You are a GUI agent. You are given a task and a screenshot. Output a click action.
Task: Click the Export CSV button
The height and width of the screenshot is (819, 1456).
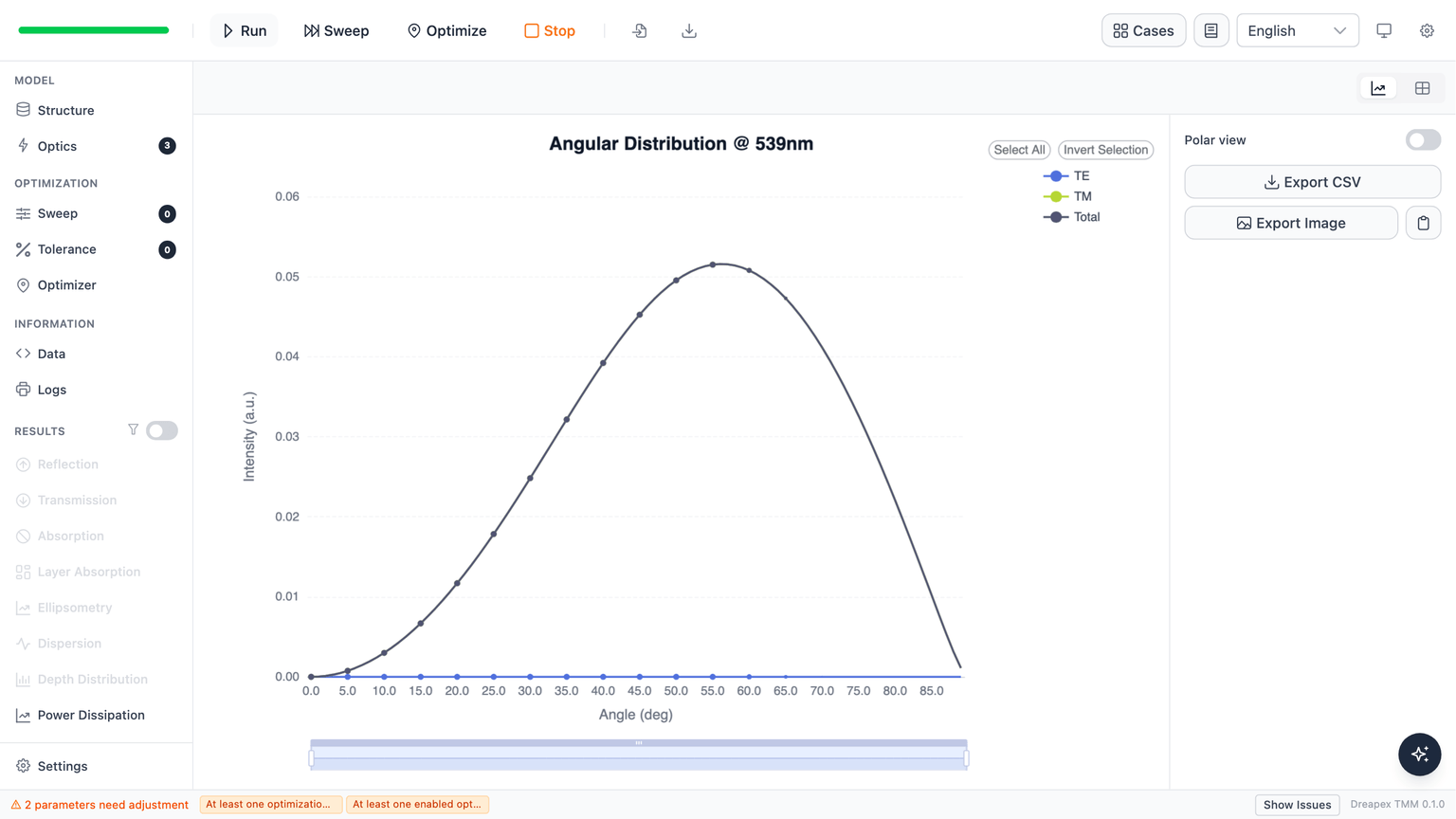coord(1312,182)
